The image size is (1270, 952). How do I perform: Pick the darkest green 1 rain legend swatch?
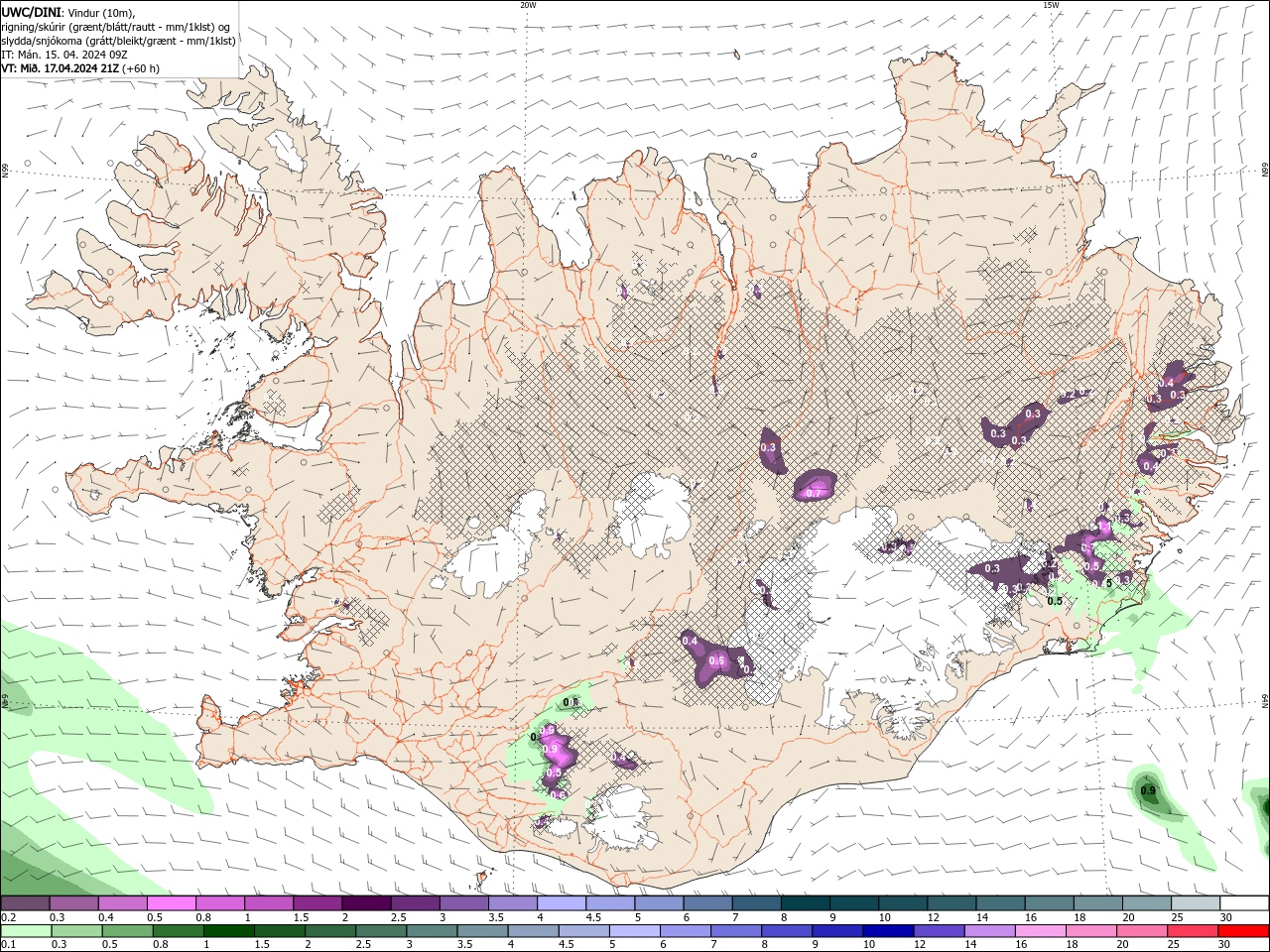[x=228, y=931]
